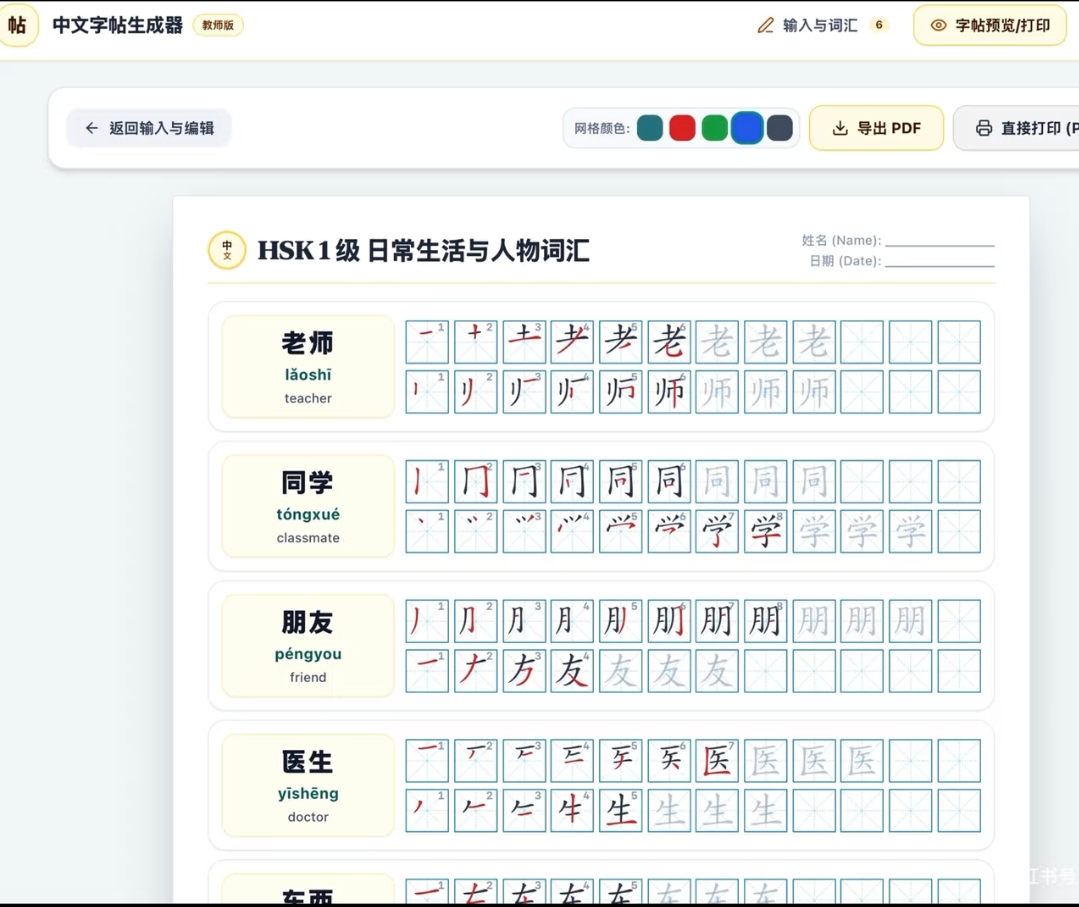Pick the blue grid color swatch

tap(747, 128)
